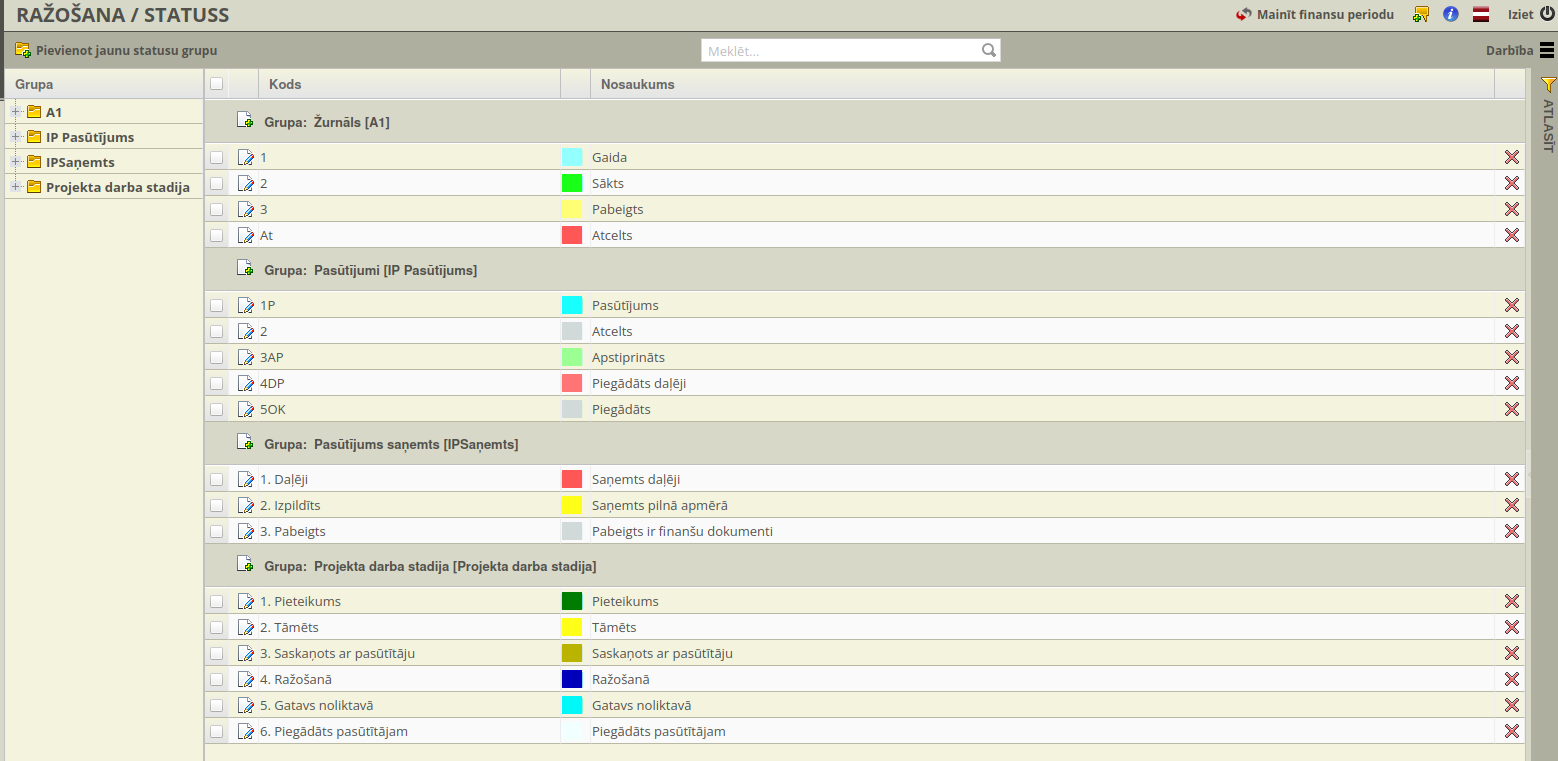The image size is (1558, 761).
Task: Select all rows with header checkbox
Action: [217, 84]
